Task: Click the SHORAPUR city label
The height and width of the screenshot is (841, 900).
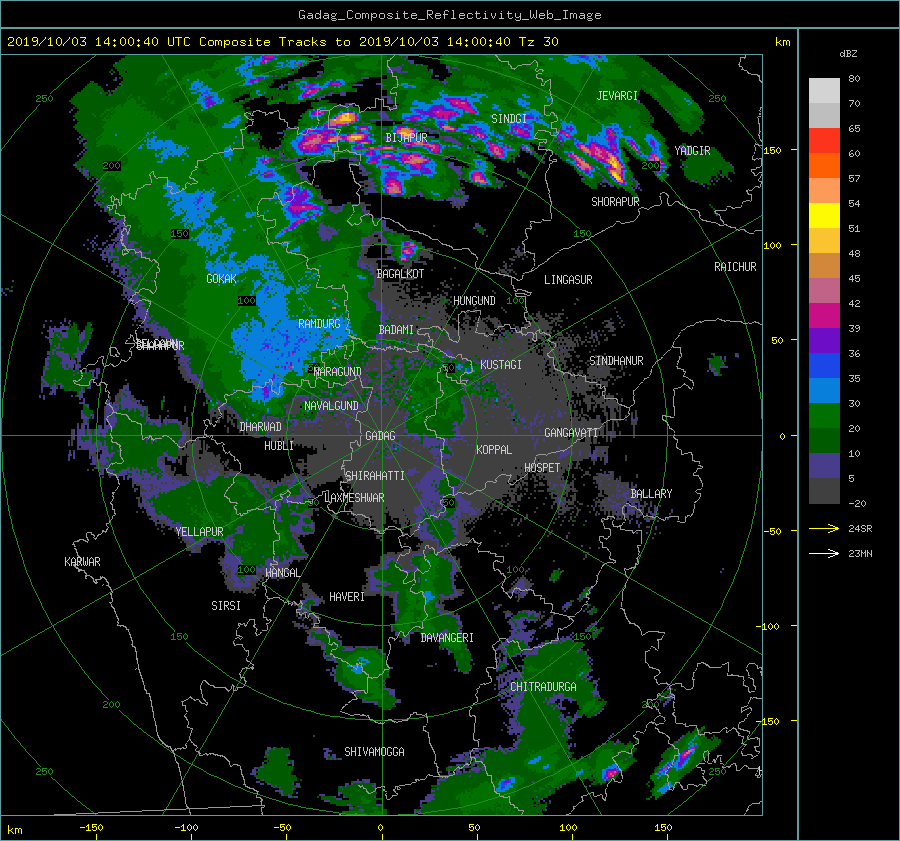Action: (615, 202)
